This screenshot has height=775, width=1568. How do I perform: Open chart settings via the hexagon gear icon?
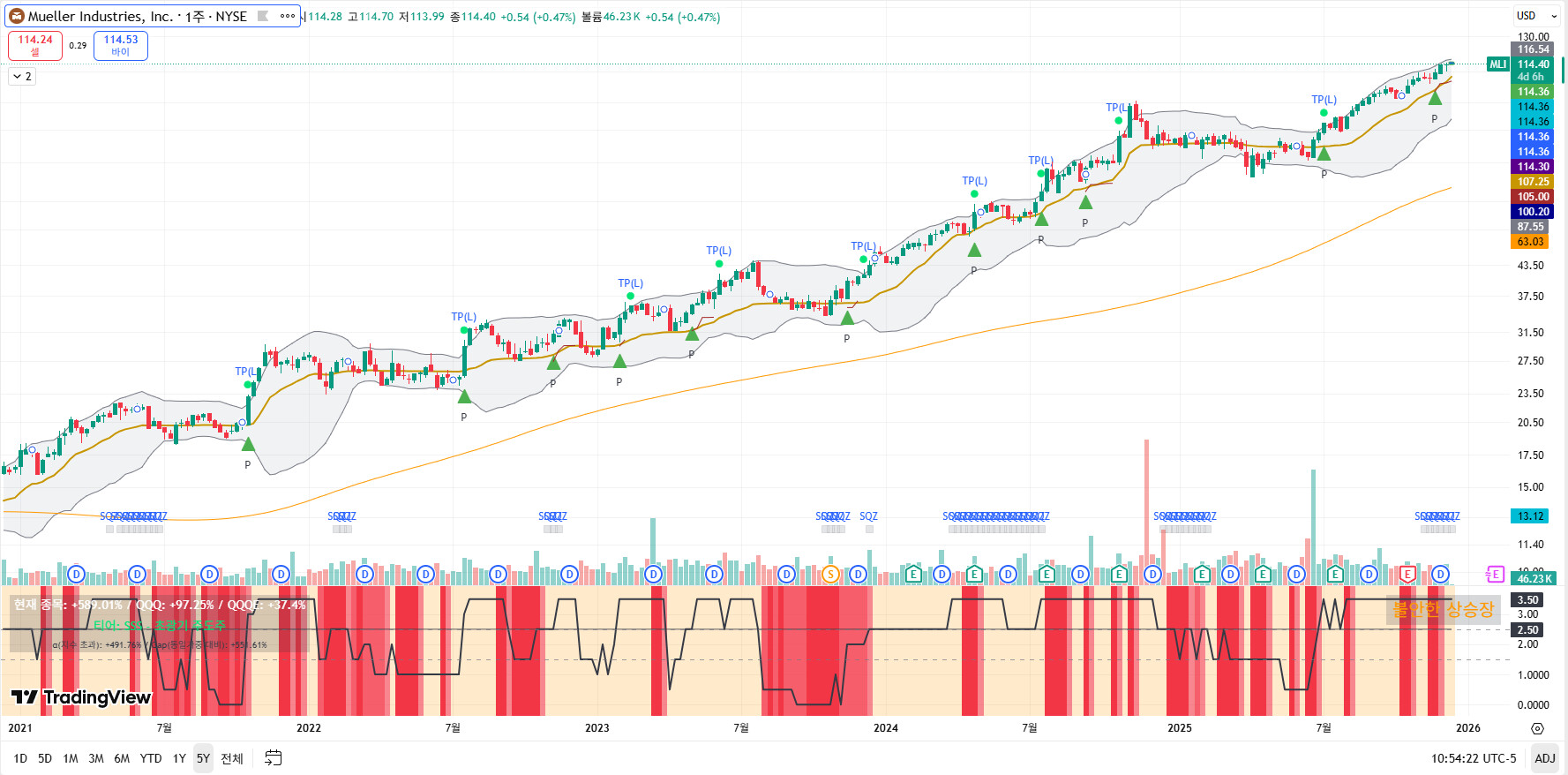1537,728
